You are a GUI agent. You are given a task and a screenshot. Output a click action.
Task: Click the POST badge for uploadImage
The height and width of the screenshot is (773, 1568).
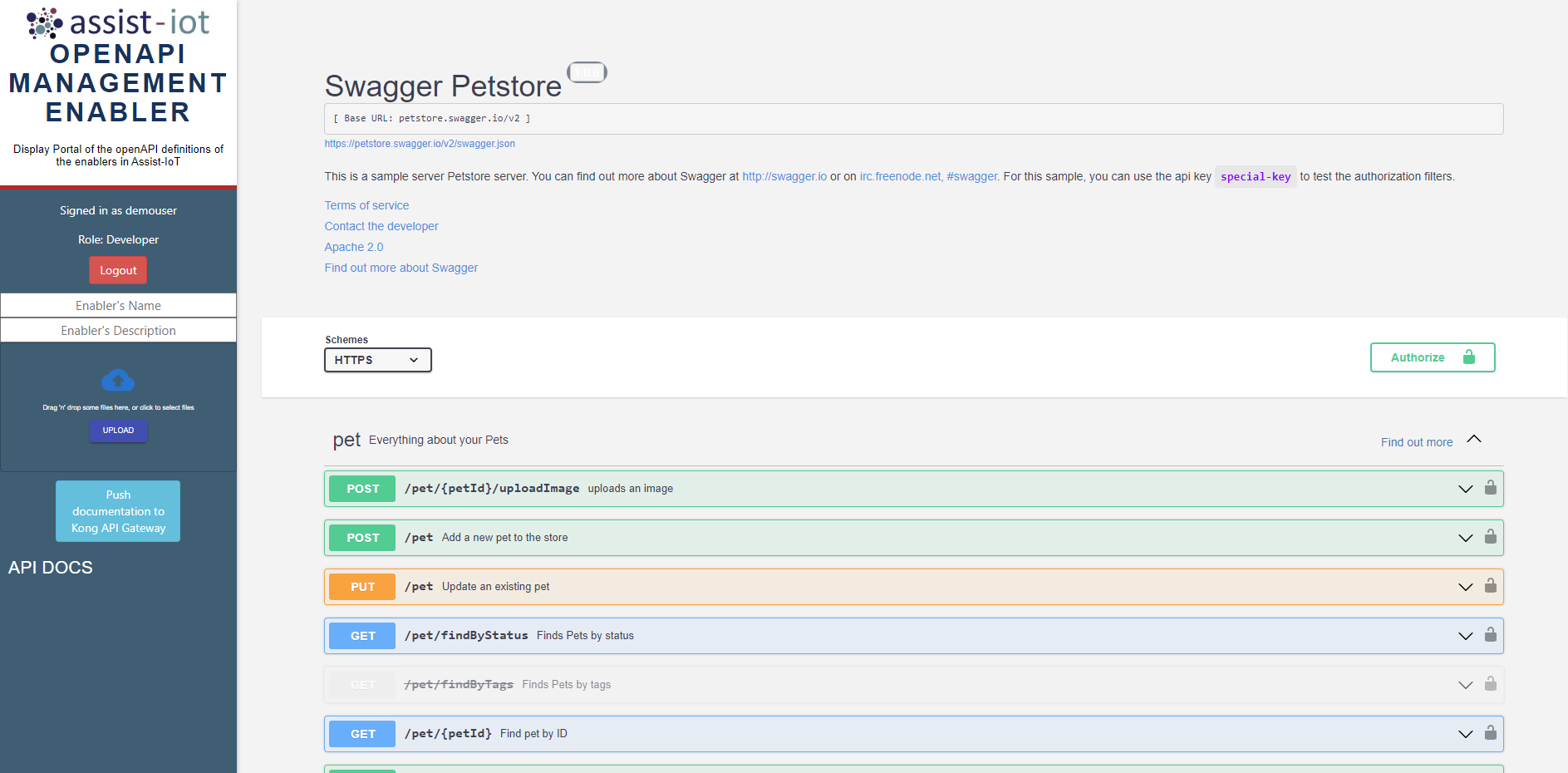(x=362, y=489)
